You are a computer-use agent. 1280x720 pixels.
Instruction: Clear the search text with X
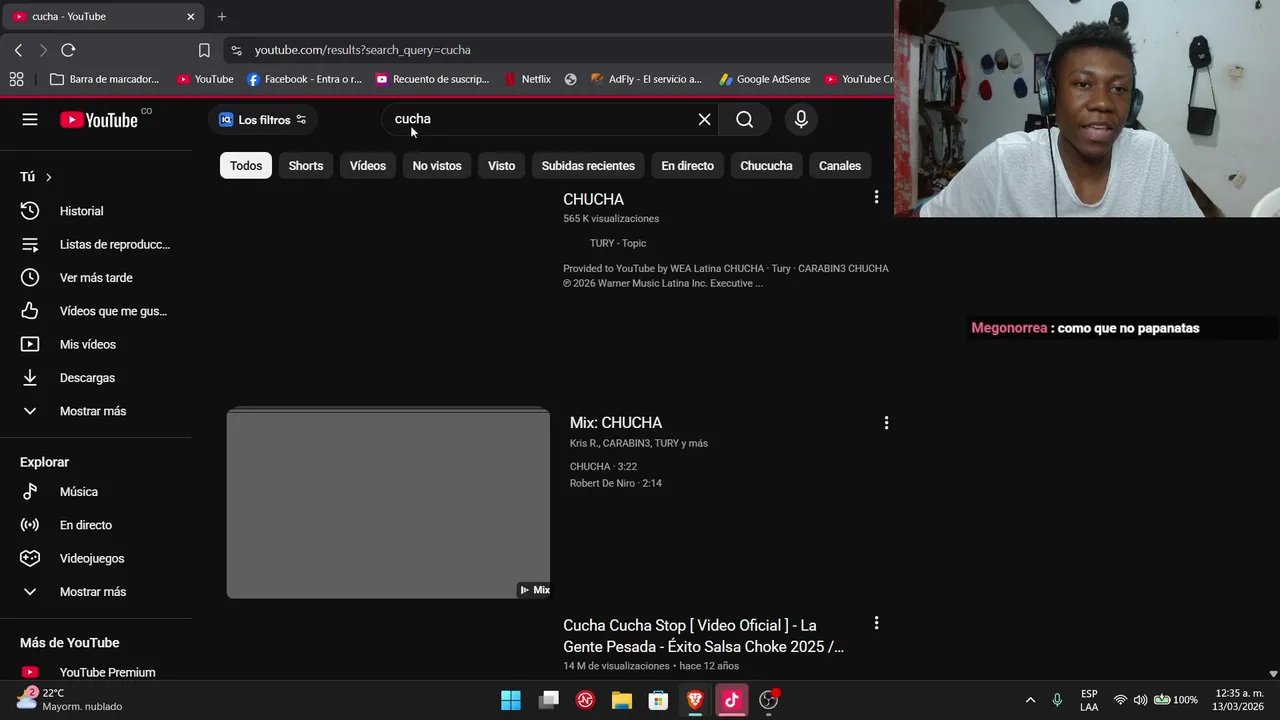coord(704,120)
